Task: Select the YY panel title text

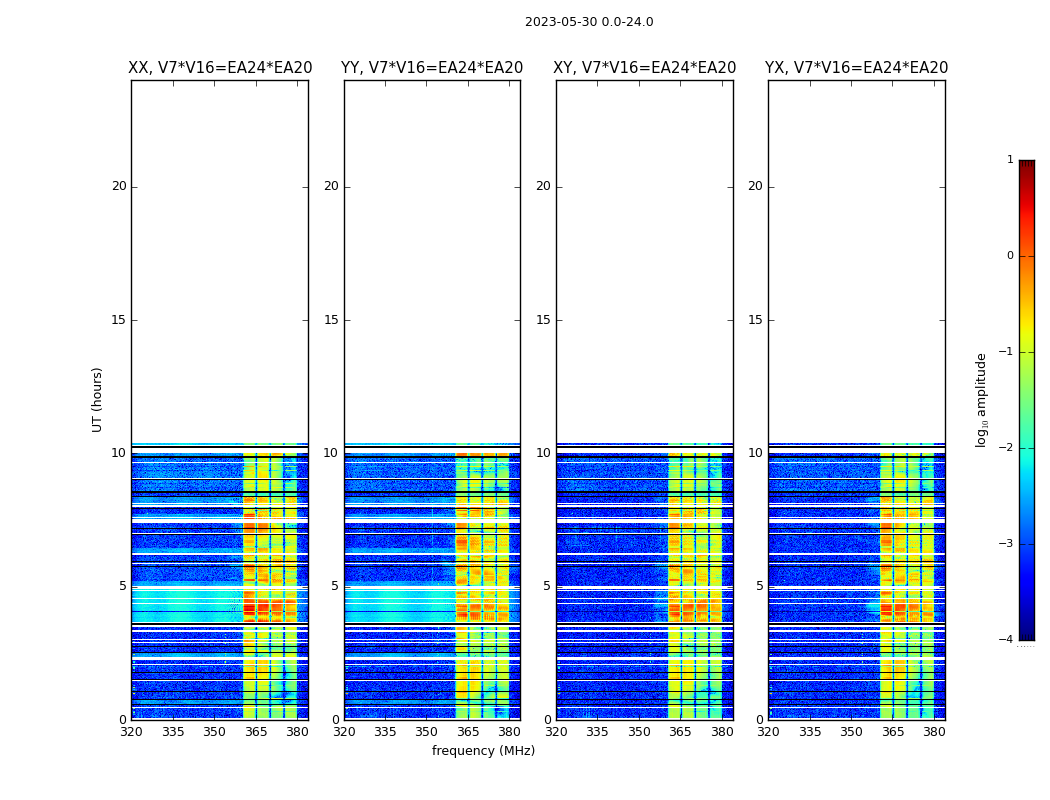Action: tap(432, 68)
